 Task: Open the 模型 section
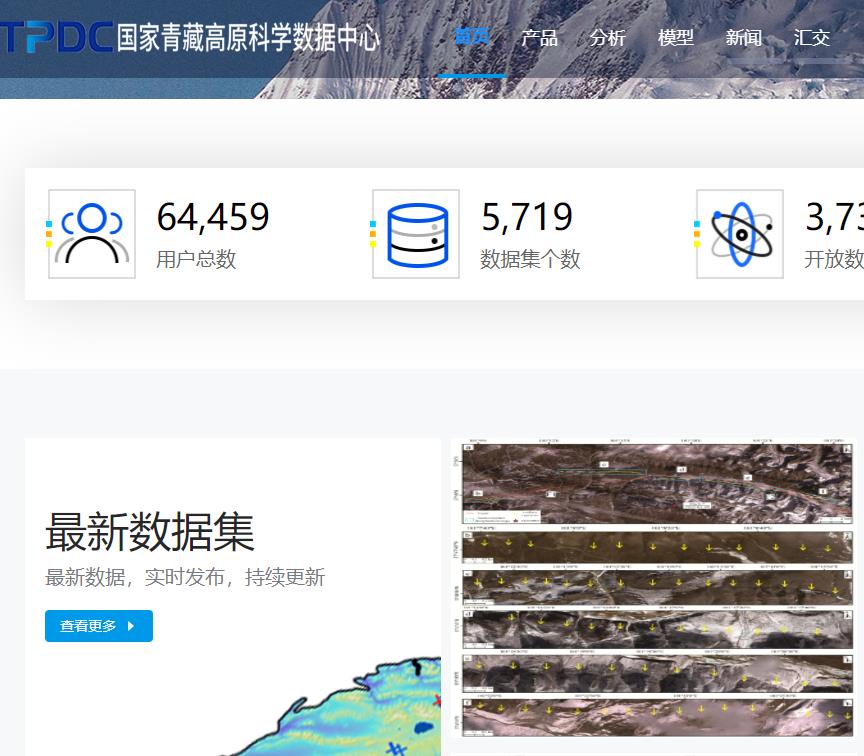point(675,38)
